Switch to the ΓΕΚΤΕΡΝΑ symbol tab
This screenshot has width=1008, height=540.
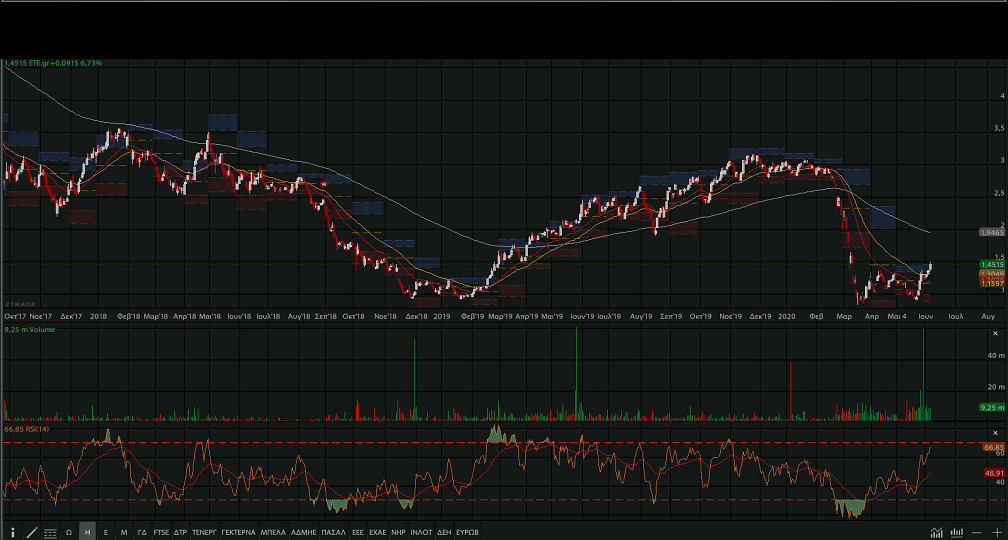pos(238,532)
